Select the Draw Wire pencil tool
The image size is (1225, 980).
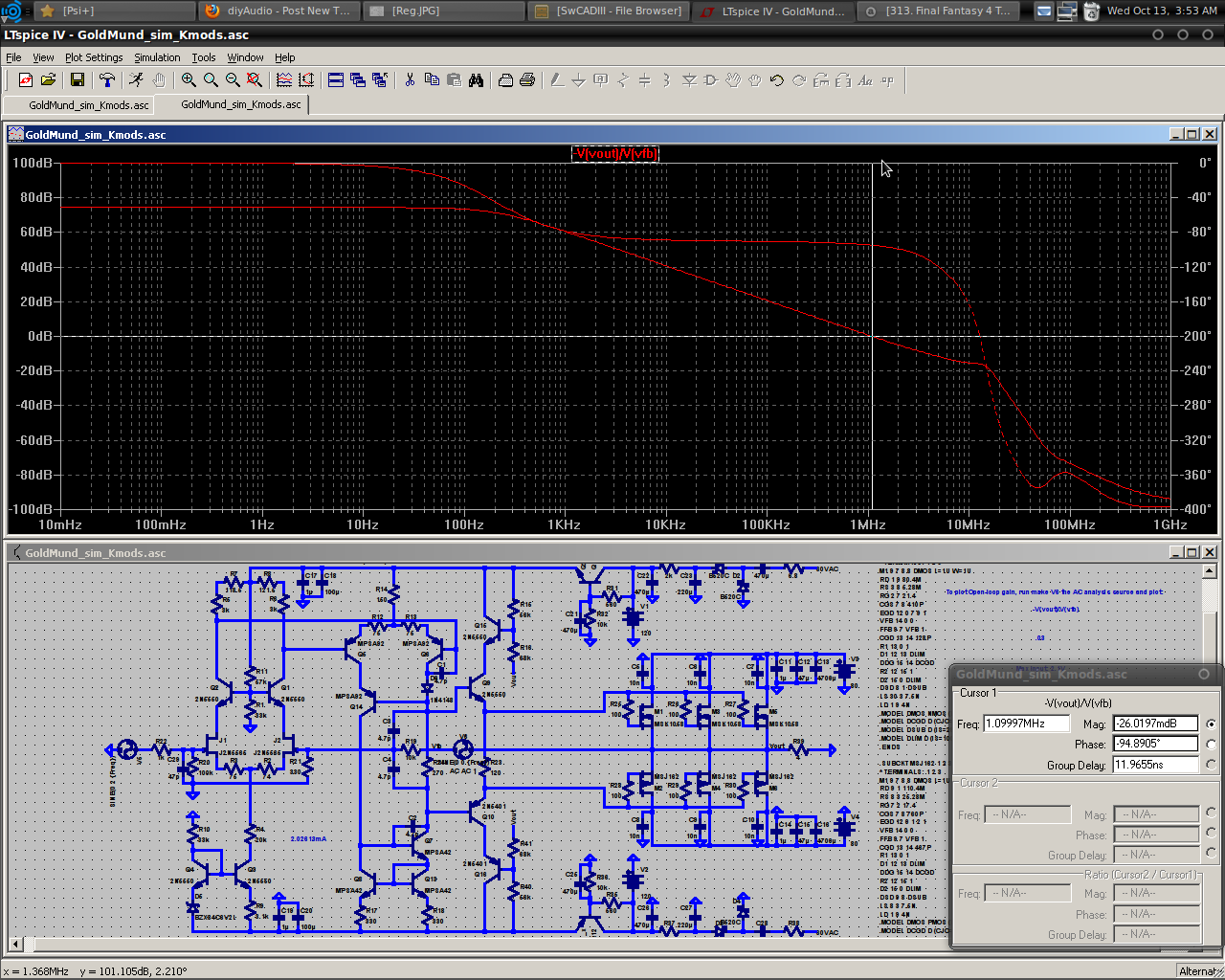coord(557,80)
